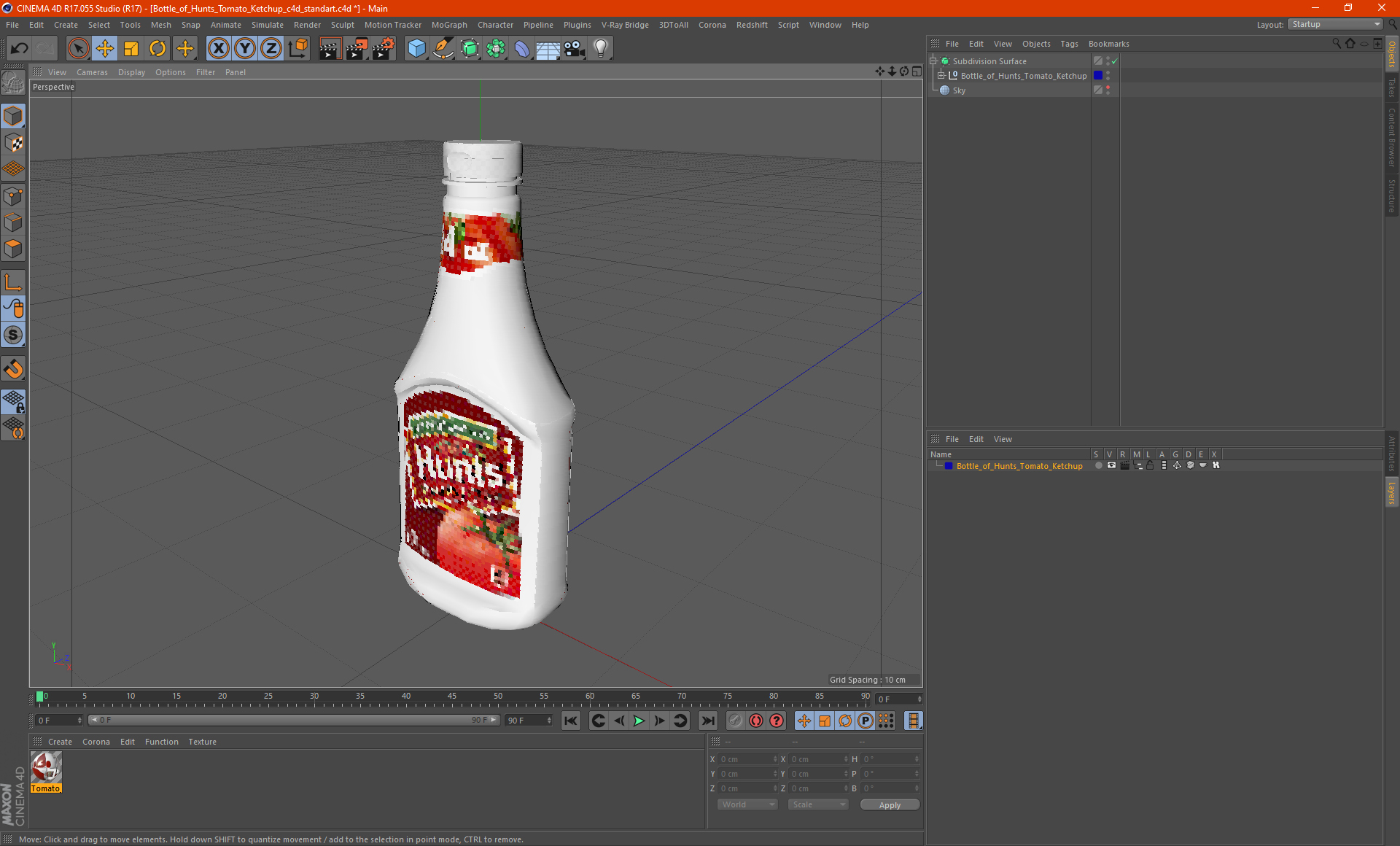The image size is (1400, 846).
Task: Switch to Points mode
Action: pyautogui.click(x=13, y=196)
